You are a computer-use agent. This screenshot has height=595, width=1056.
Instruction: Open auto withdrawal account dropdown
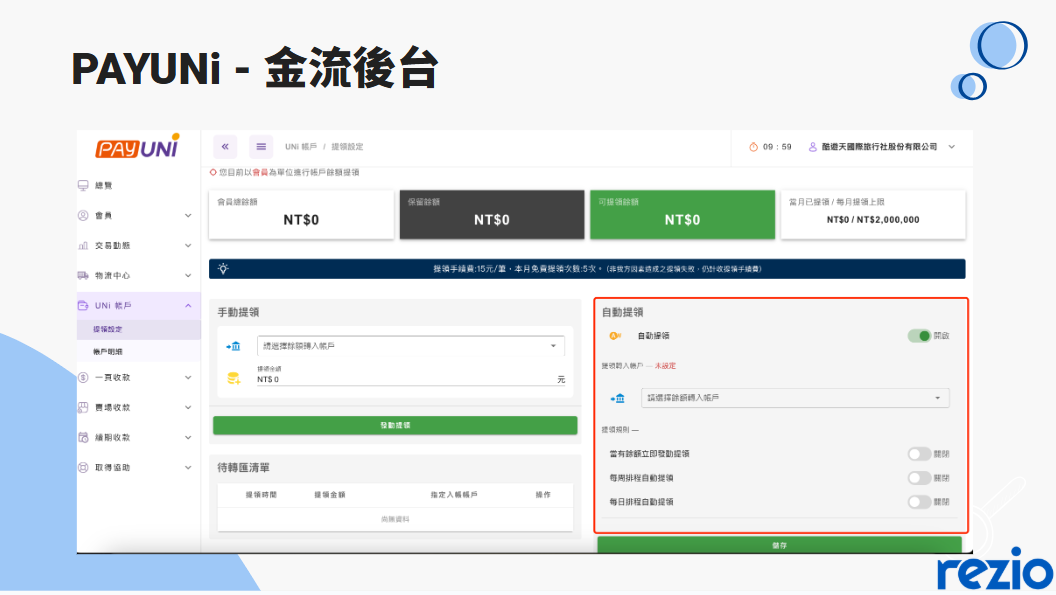pyautogui.click(x=795, y=398)
